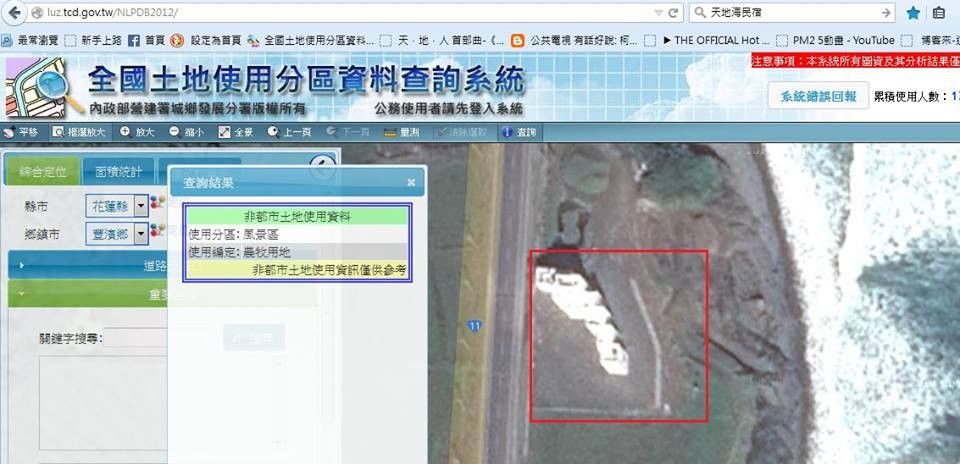Click the 公務使用者請先登入系統 text
This screenshot has height=464, width=960.
point(449,110)
